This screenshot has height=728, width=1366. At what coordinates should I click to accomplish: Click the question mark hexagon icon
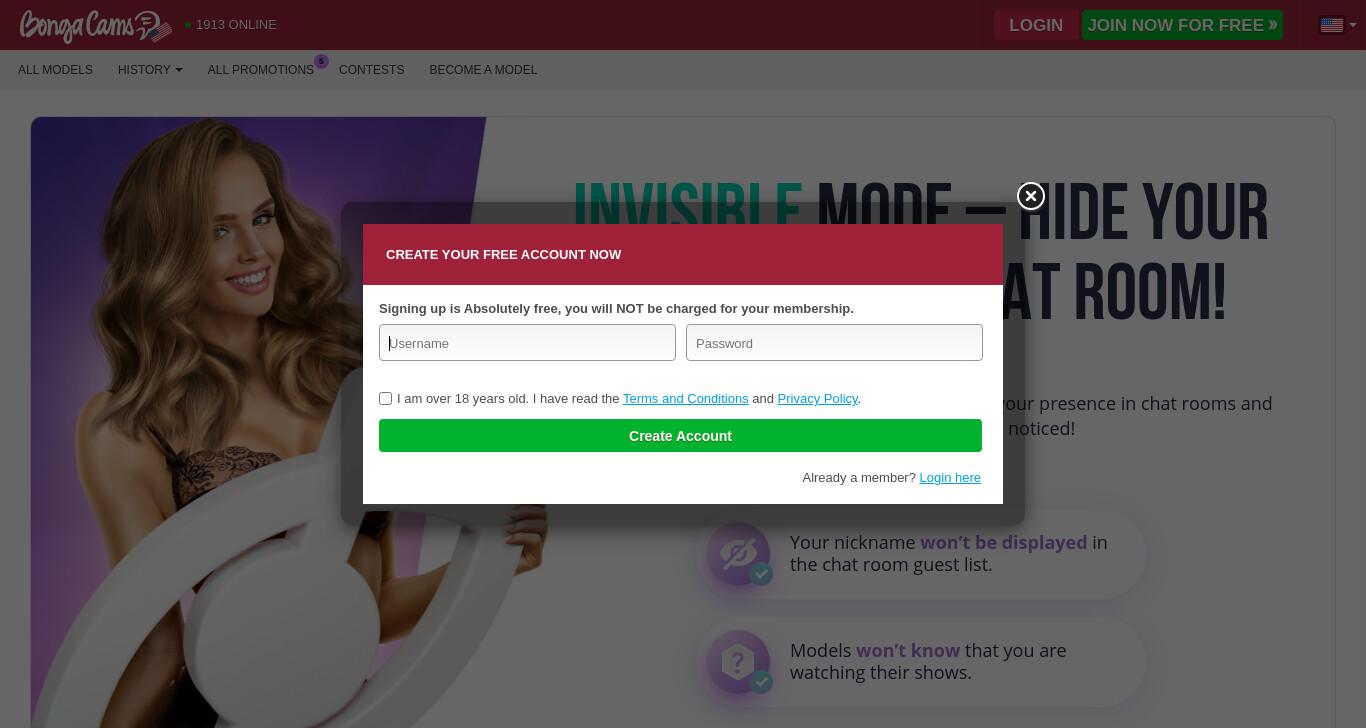738,661
